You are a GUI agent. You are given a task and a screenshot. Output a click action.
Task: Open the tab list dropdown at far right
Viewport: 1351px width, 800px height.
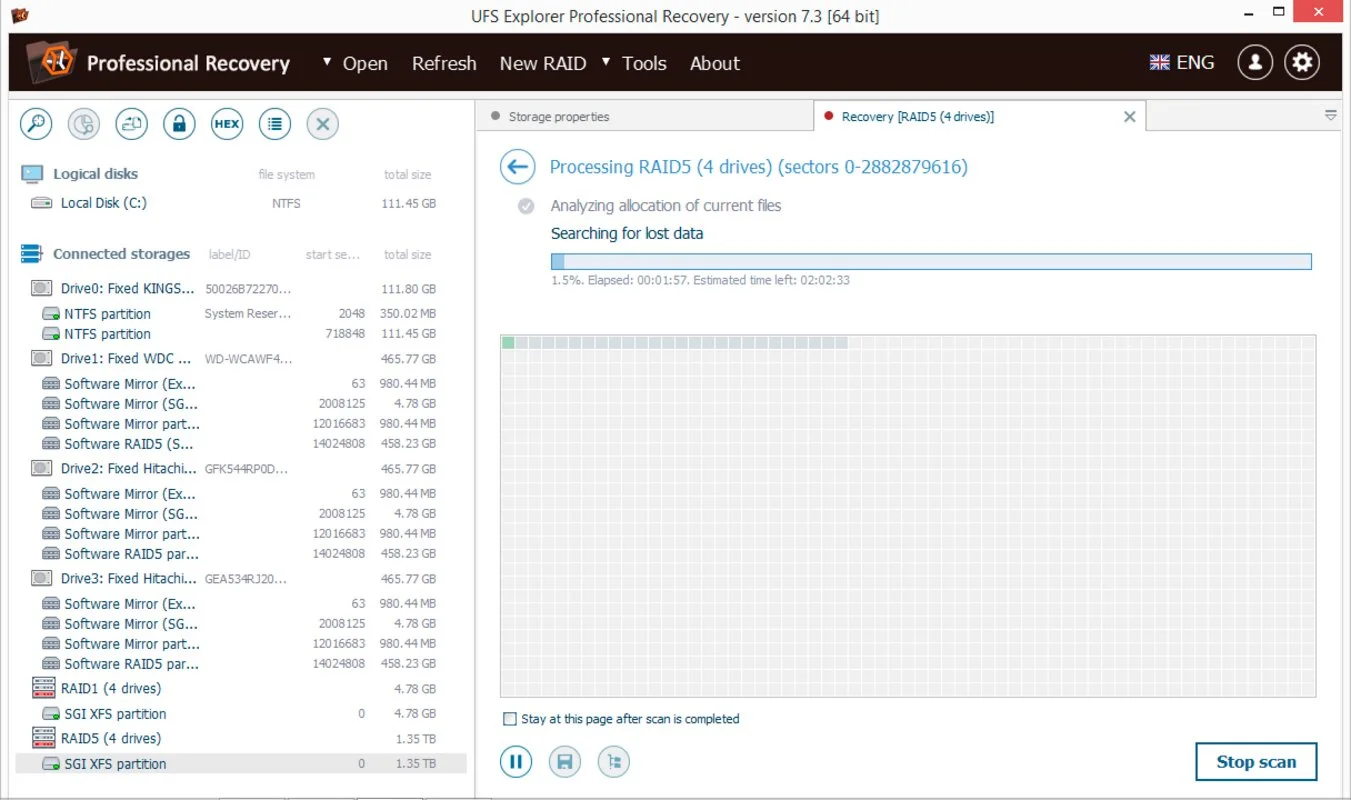pos(1330,116)
